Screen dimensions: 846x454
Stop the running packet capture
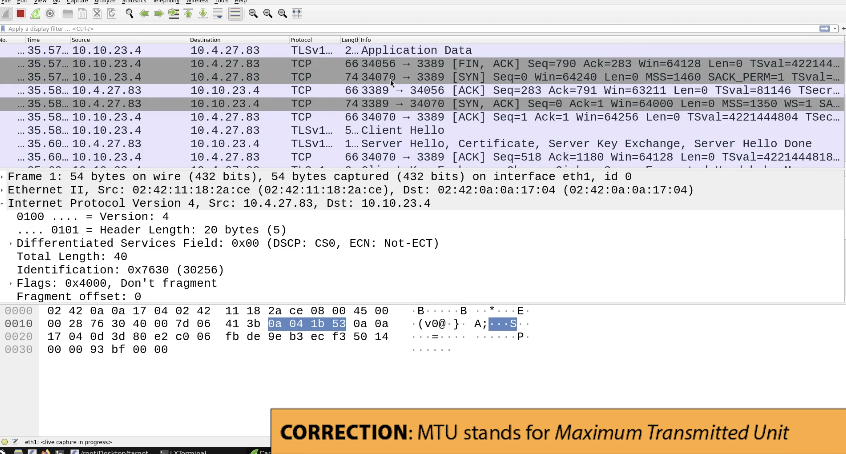click(x=20, y=14)
